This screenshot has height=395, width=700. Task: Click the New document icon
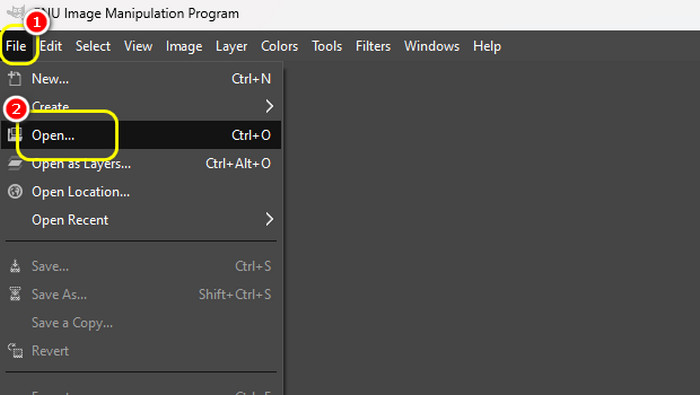[15, 79]
